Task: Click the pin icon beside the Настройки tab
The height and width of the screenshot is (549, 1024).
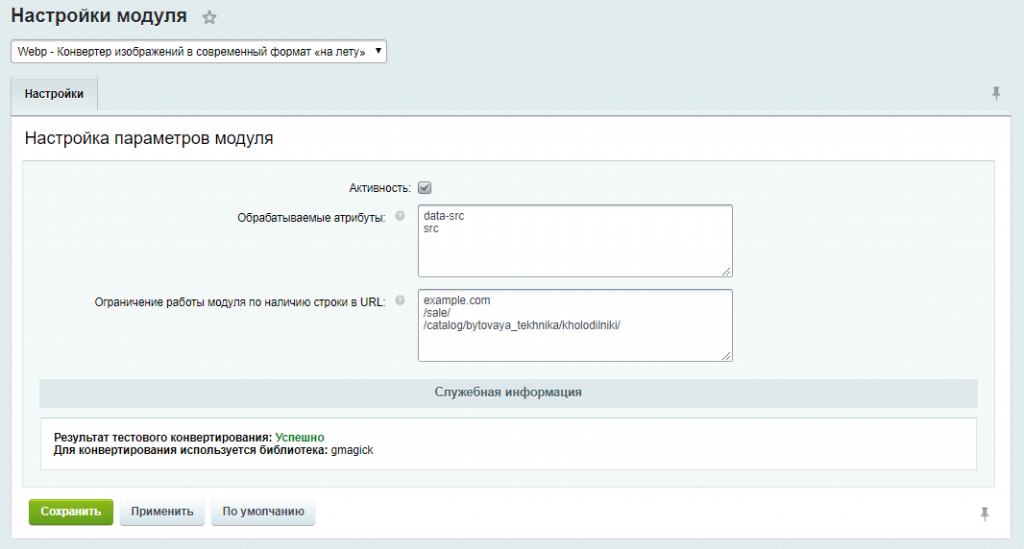Action: [996, 93]
